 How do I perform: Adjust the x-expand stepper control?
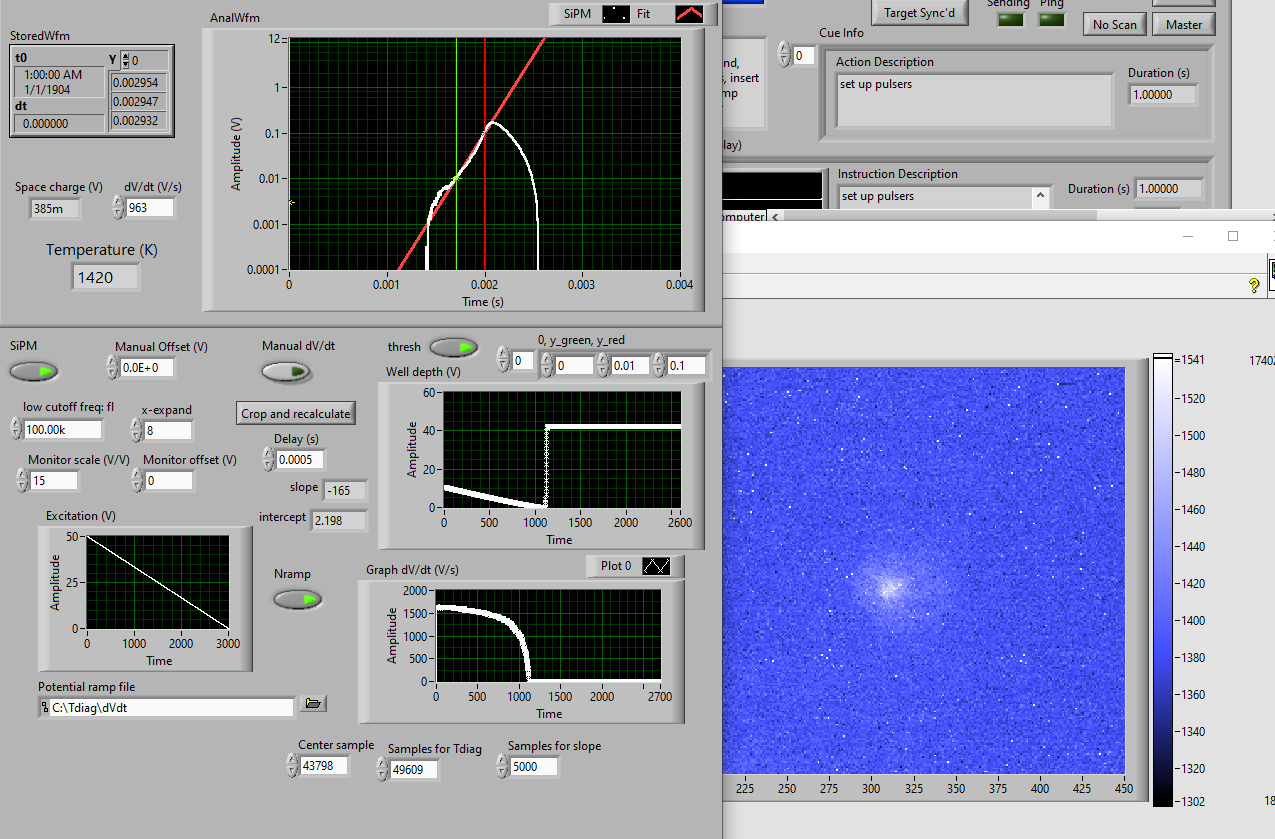(x=136, y=430)
